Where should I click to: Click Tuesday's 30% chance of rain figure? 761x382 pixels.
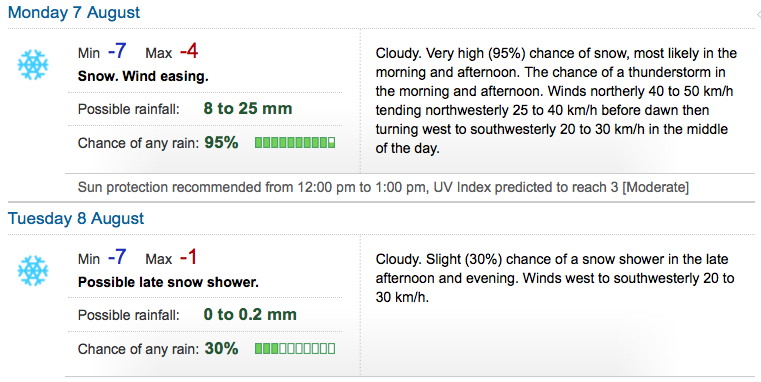click(x=221, y=349)
